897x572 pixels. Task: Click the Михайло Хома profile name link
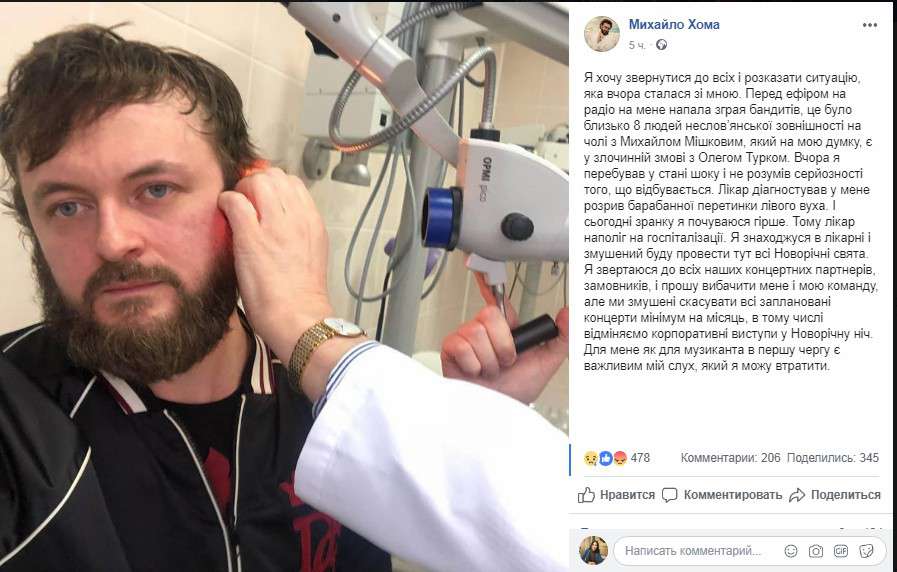(674, 25)
